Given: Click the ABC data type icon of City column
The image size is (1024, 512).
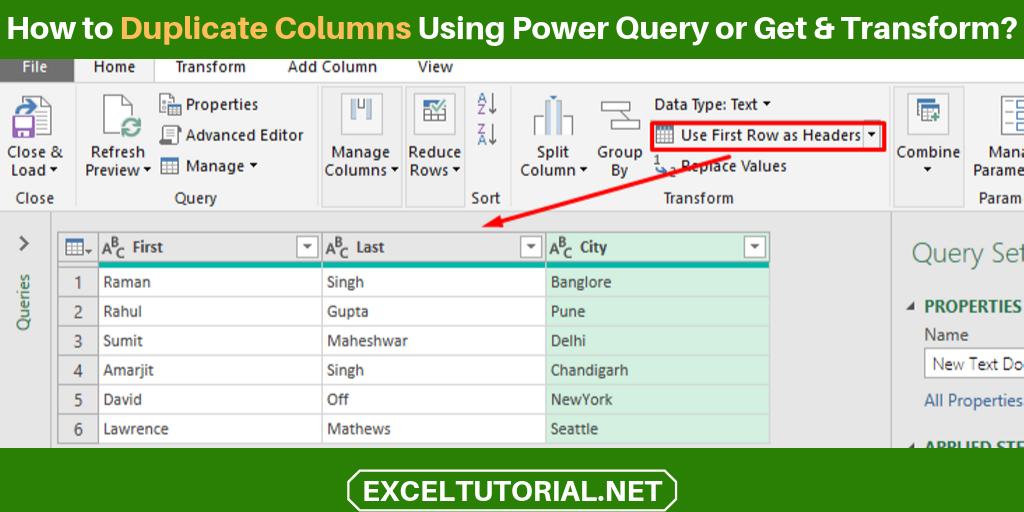Looking at the screenshot, I should (x=561, y=248).
